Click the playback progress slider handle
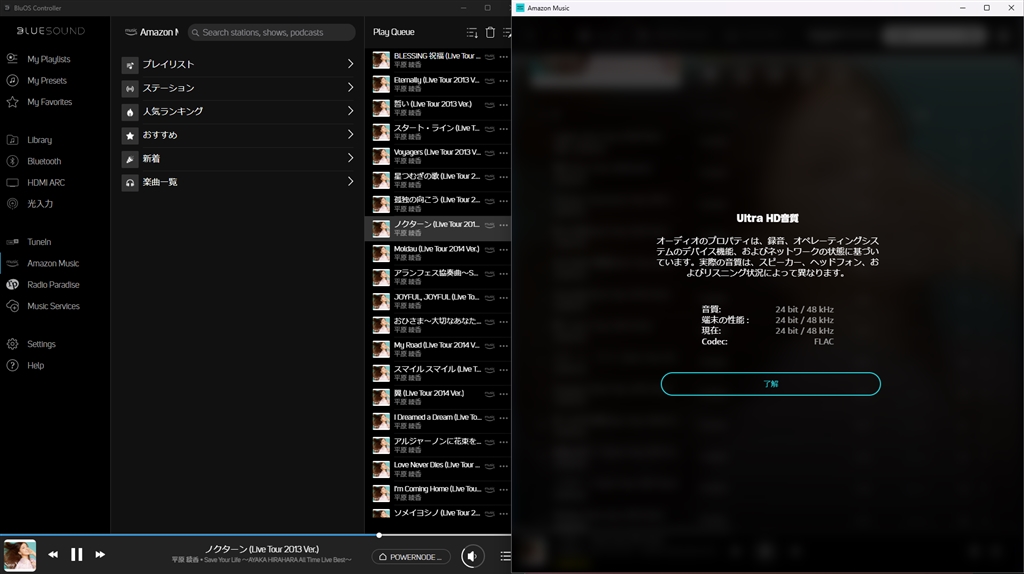1024x574 pixels. [x=379, y=535]
